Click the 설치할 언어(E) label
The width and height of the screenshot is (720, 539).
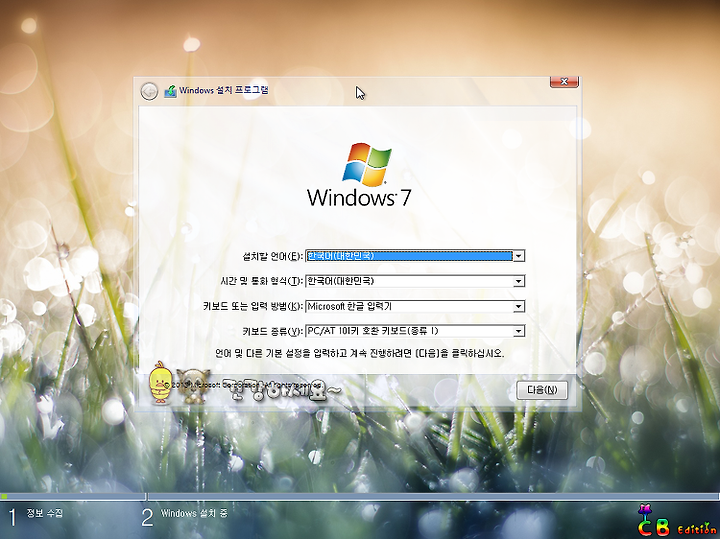tap(273, 256)
